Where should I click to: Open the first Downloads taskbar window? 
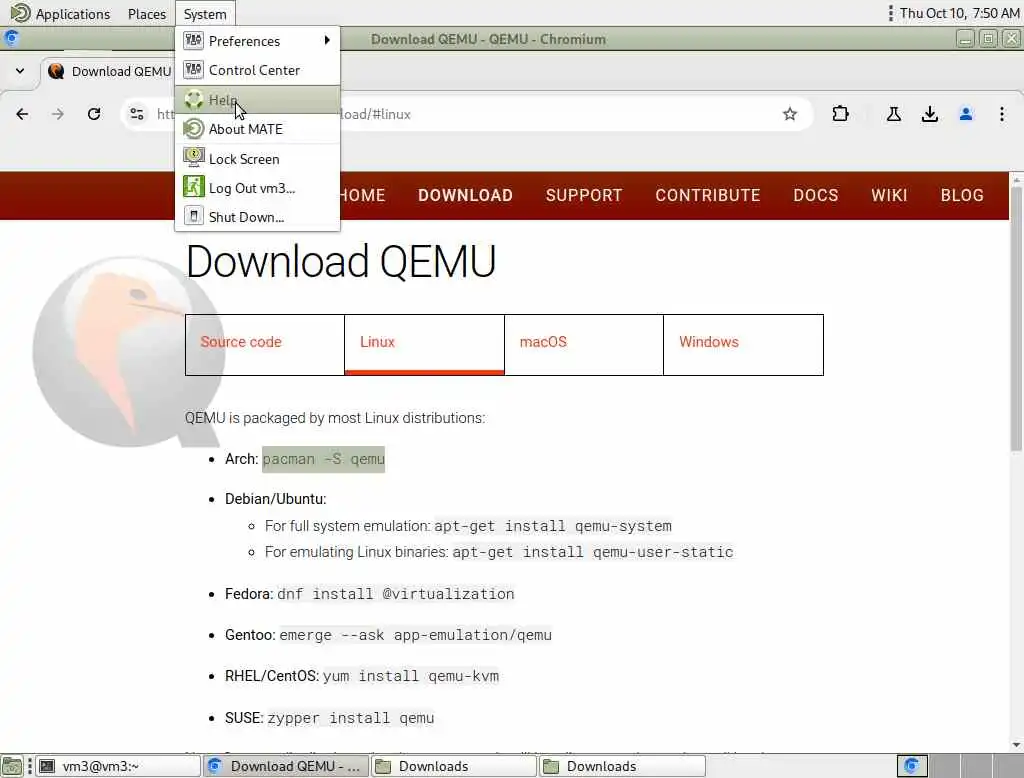point(454,766)
